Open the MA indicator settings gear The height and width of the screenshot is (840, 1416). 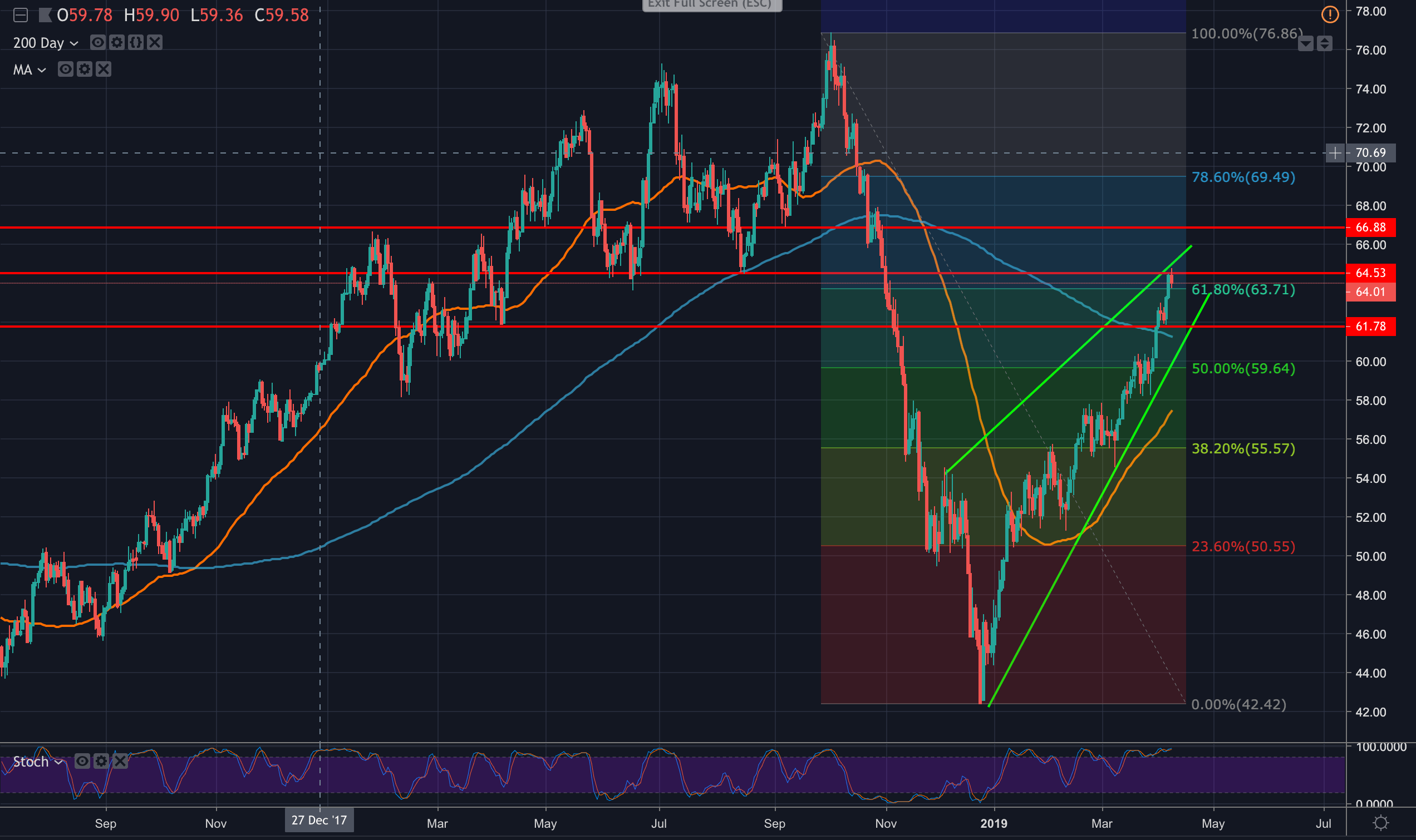click(85, 69)
